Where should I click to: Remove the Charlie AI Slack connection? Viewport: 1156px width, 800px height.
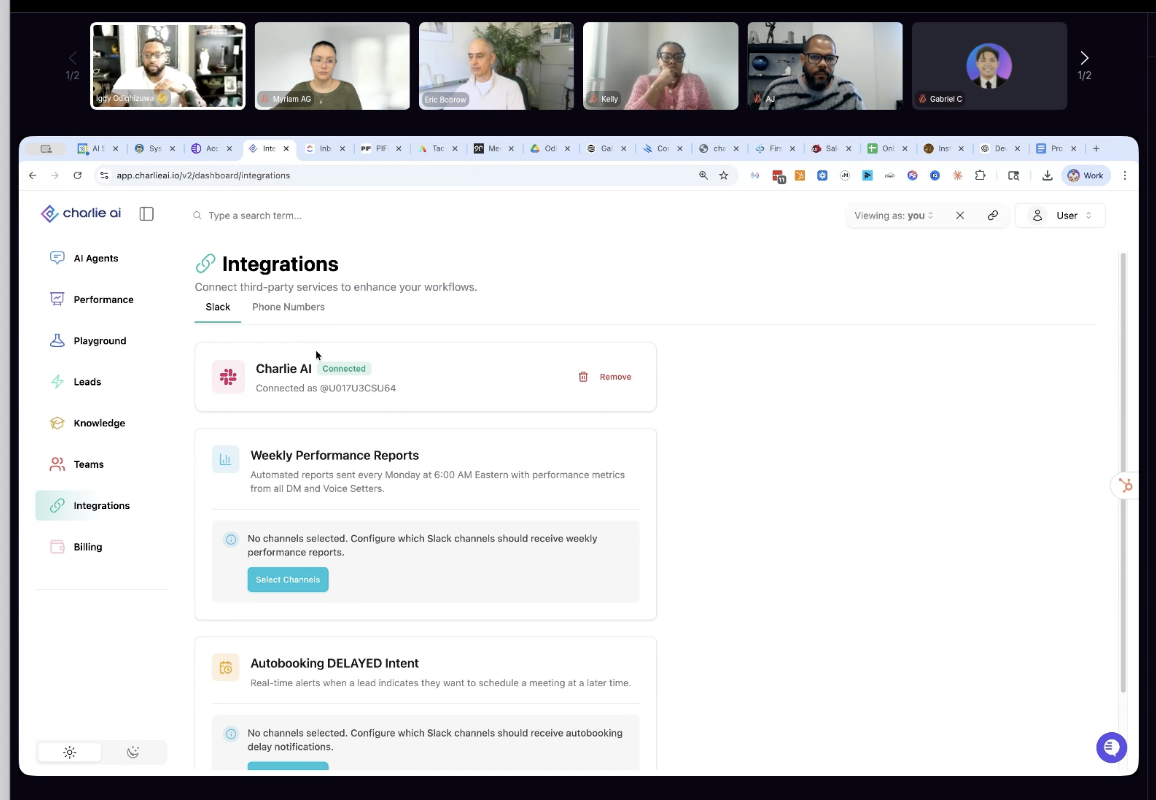605,377
